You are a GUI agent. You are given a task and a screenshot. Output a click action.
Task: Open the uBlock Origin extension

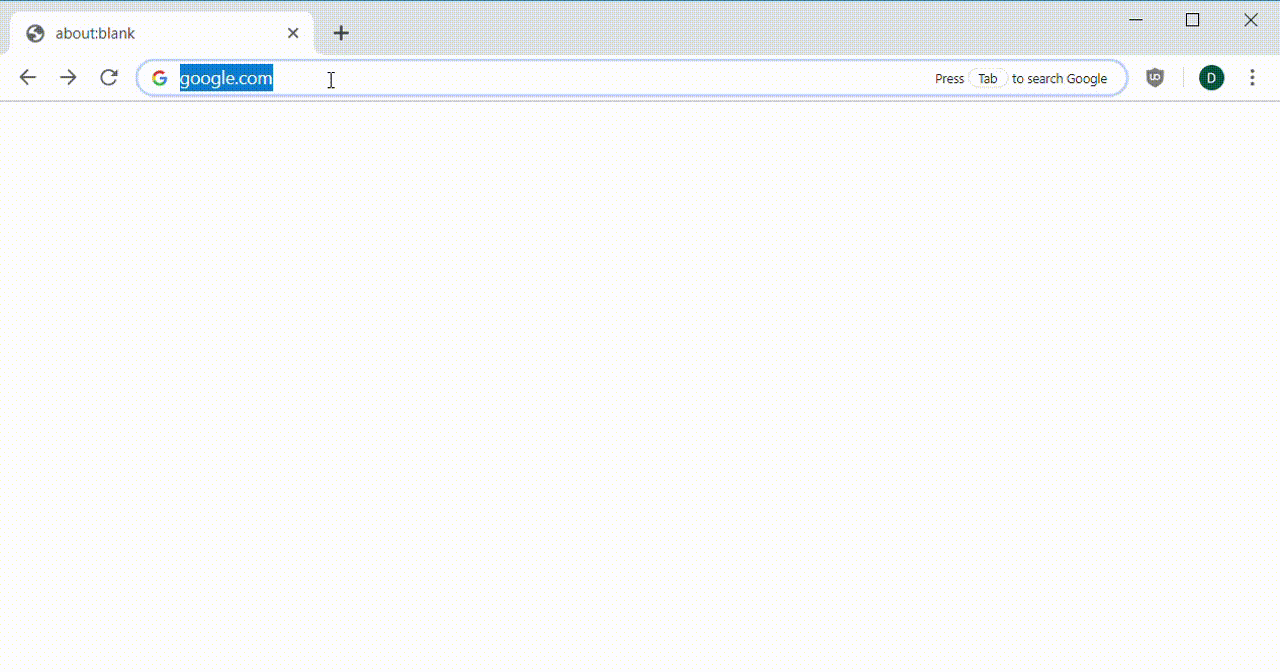1155,78
